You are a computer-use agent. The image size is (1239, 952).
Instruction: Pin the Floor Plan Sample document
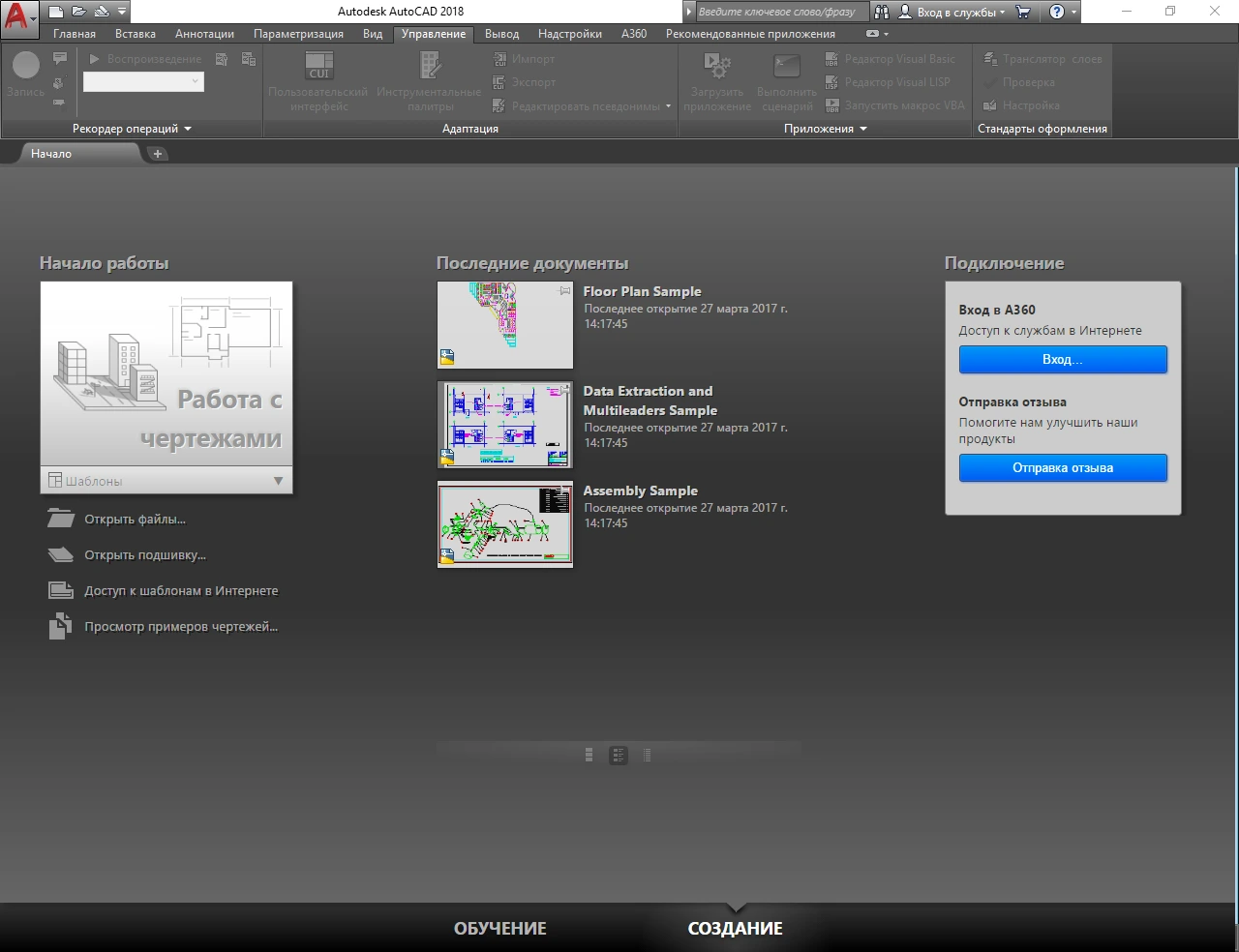pos(565,290)
